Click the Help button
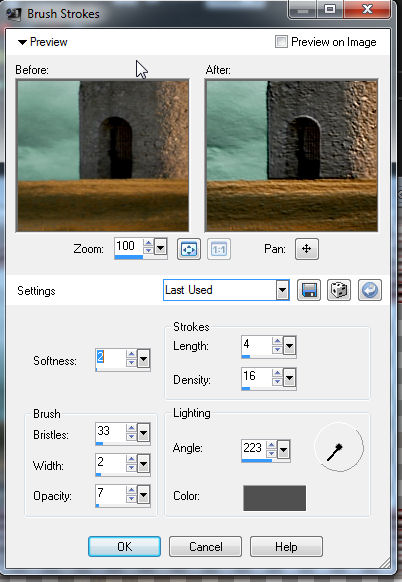Image resolution: width=402 pixels, height=582 pixels. [286, 546]
